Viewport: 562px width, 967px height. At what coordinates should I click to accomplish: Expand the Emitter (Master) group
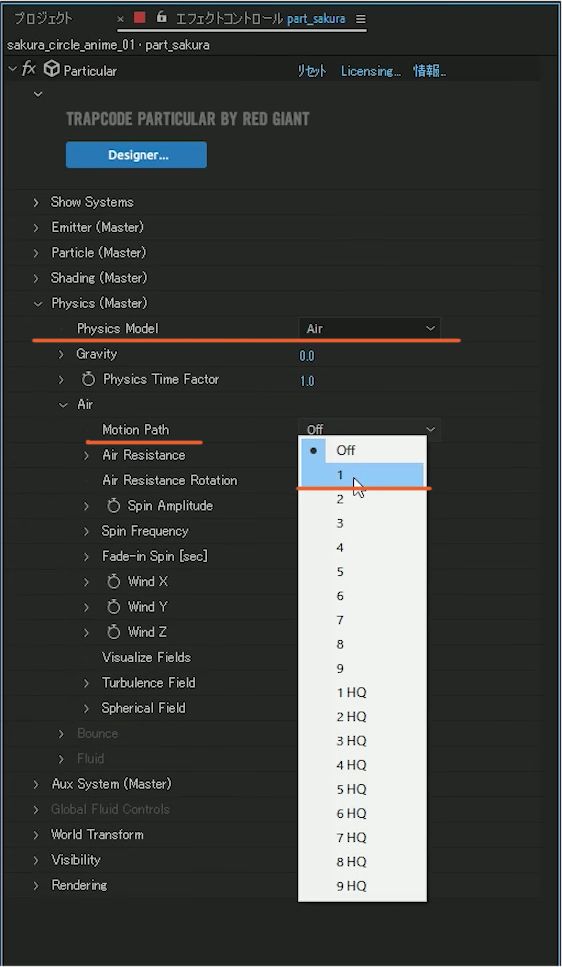(36, 228)
